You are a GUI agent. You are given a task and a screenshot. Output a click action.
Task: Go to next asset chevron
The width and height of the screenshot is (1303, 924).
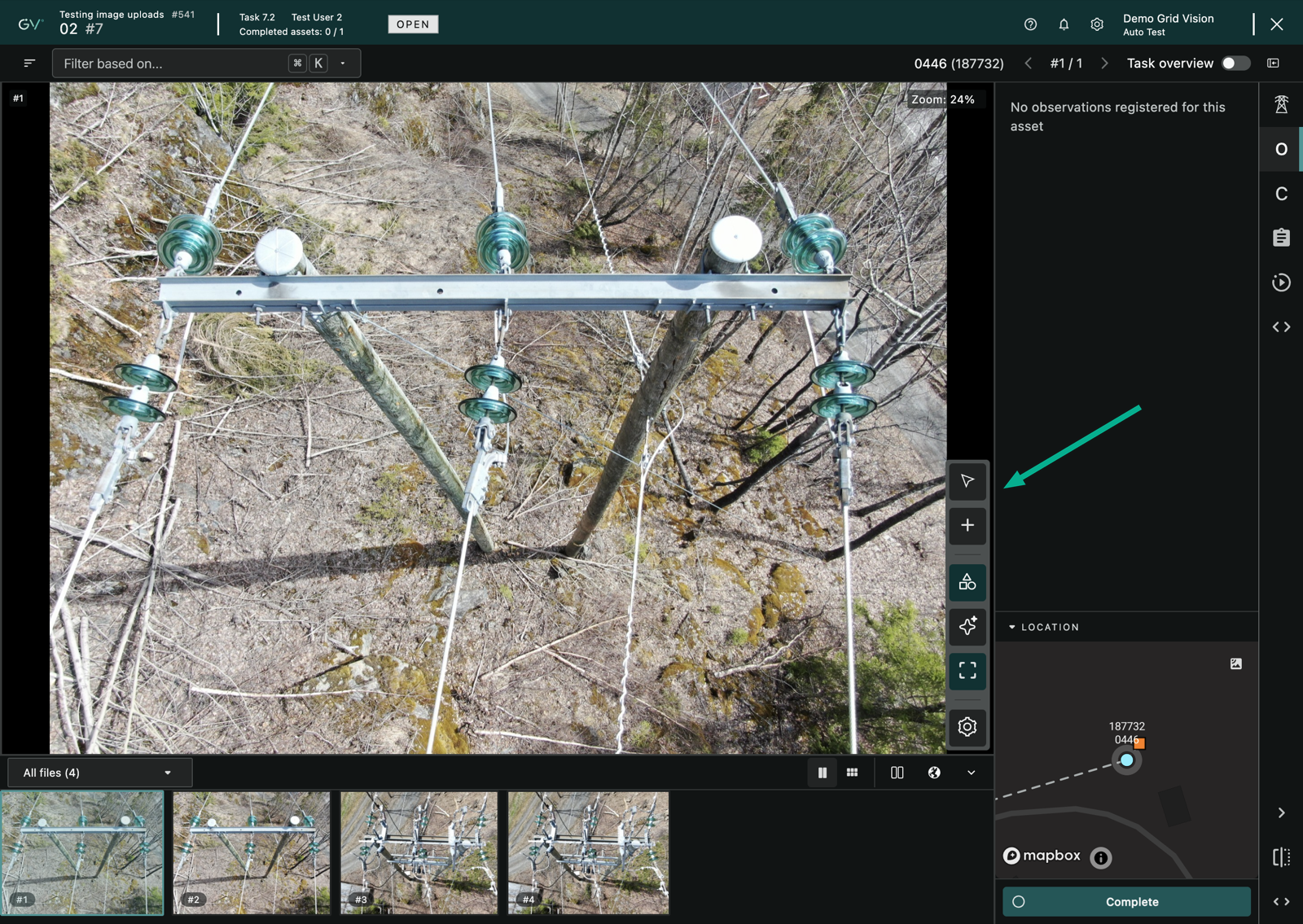[x=1104, y=63]
